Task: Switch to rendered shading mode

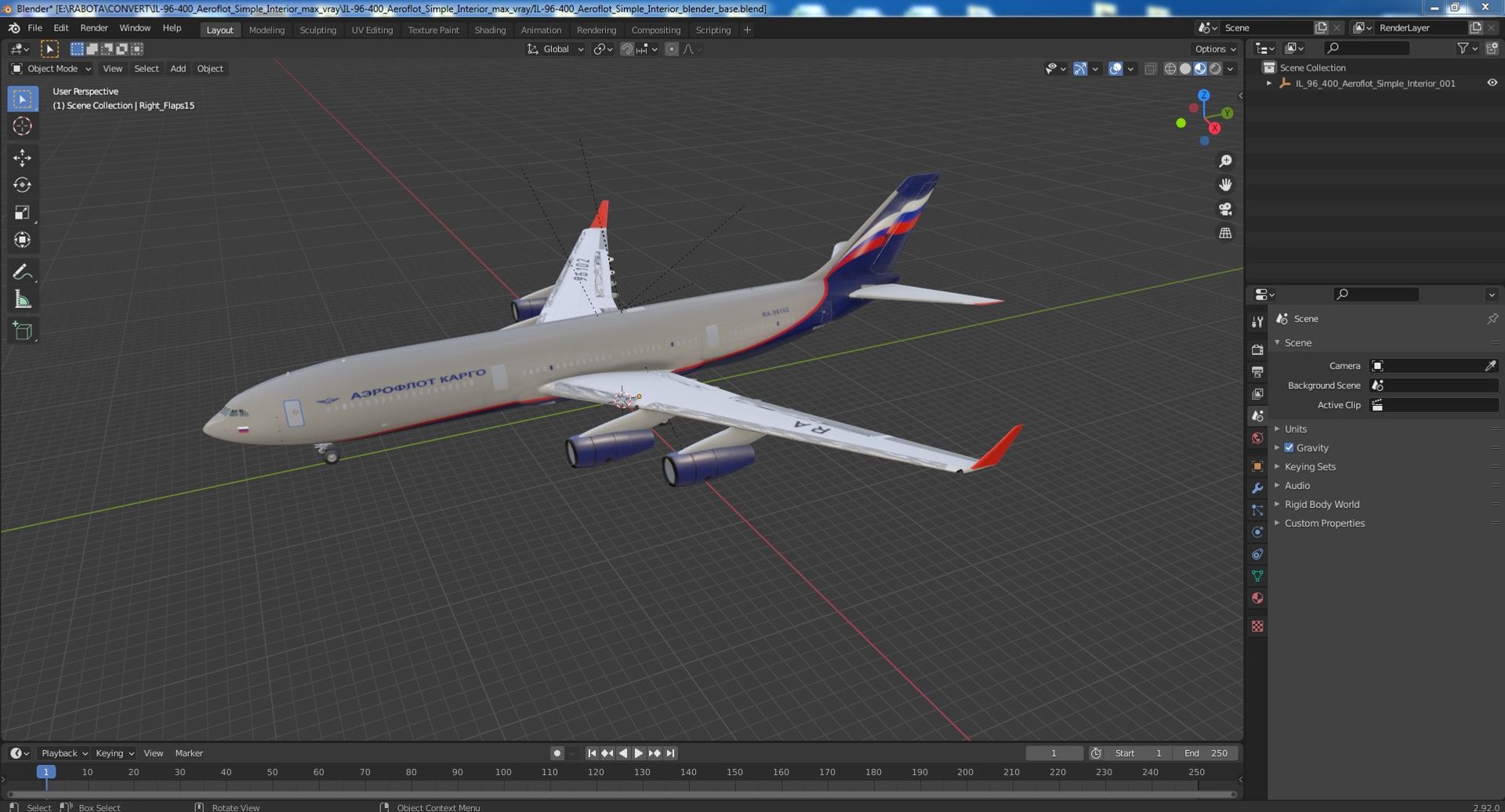Action: point(1215,69)
